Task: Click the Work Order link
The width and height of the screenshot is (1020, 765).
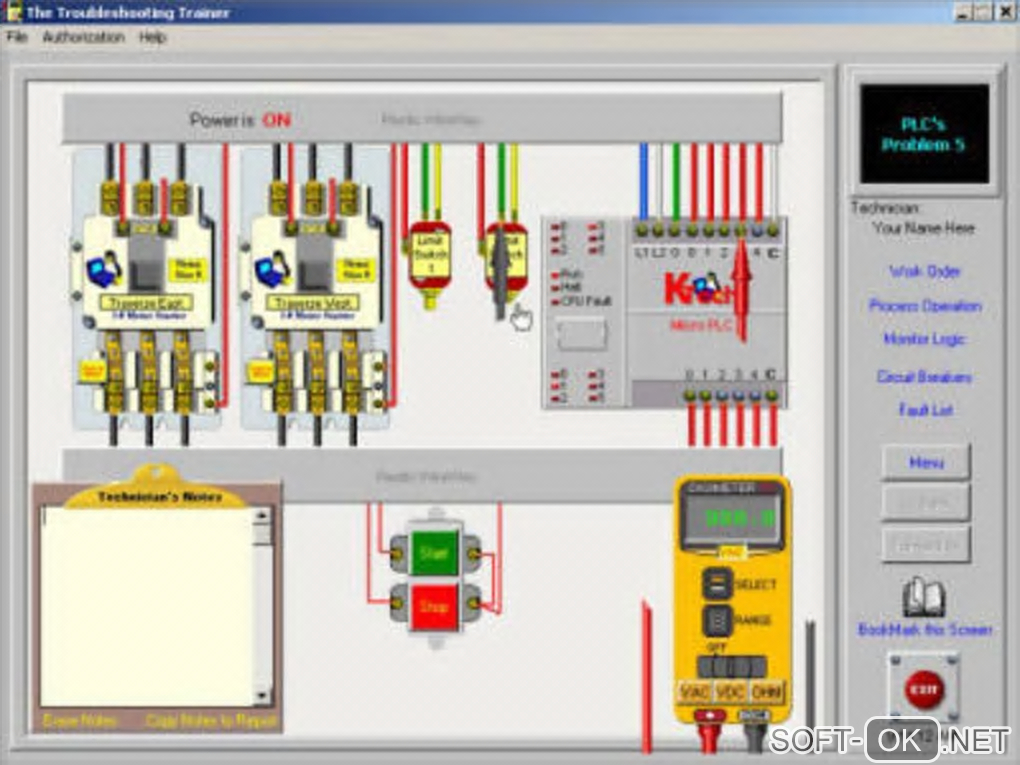Action: pos(924,271)
